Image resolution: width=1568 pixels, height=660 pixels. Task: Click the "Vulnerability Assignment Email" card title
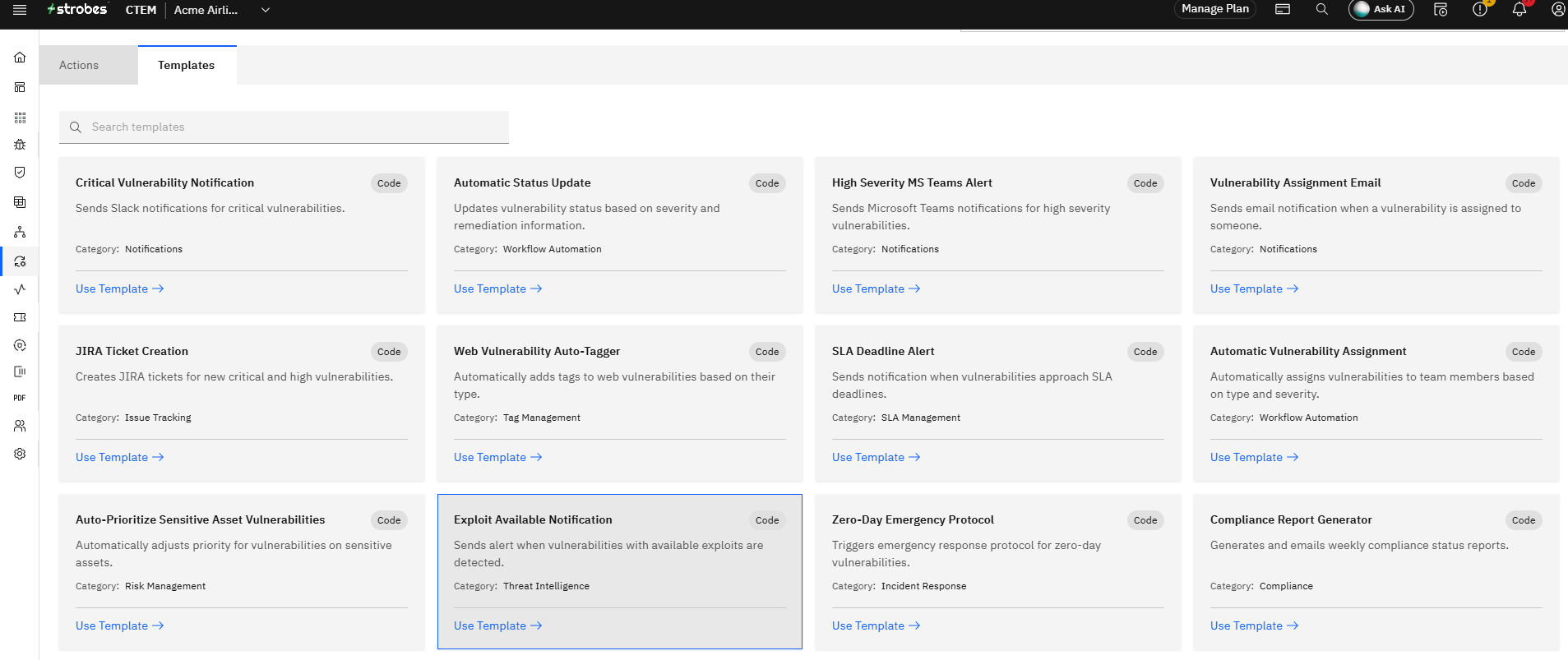(1296, 182)
